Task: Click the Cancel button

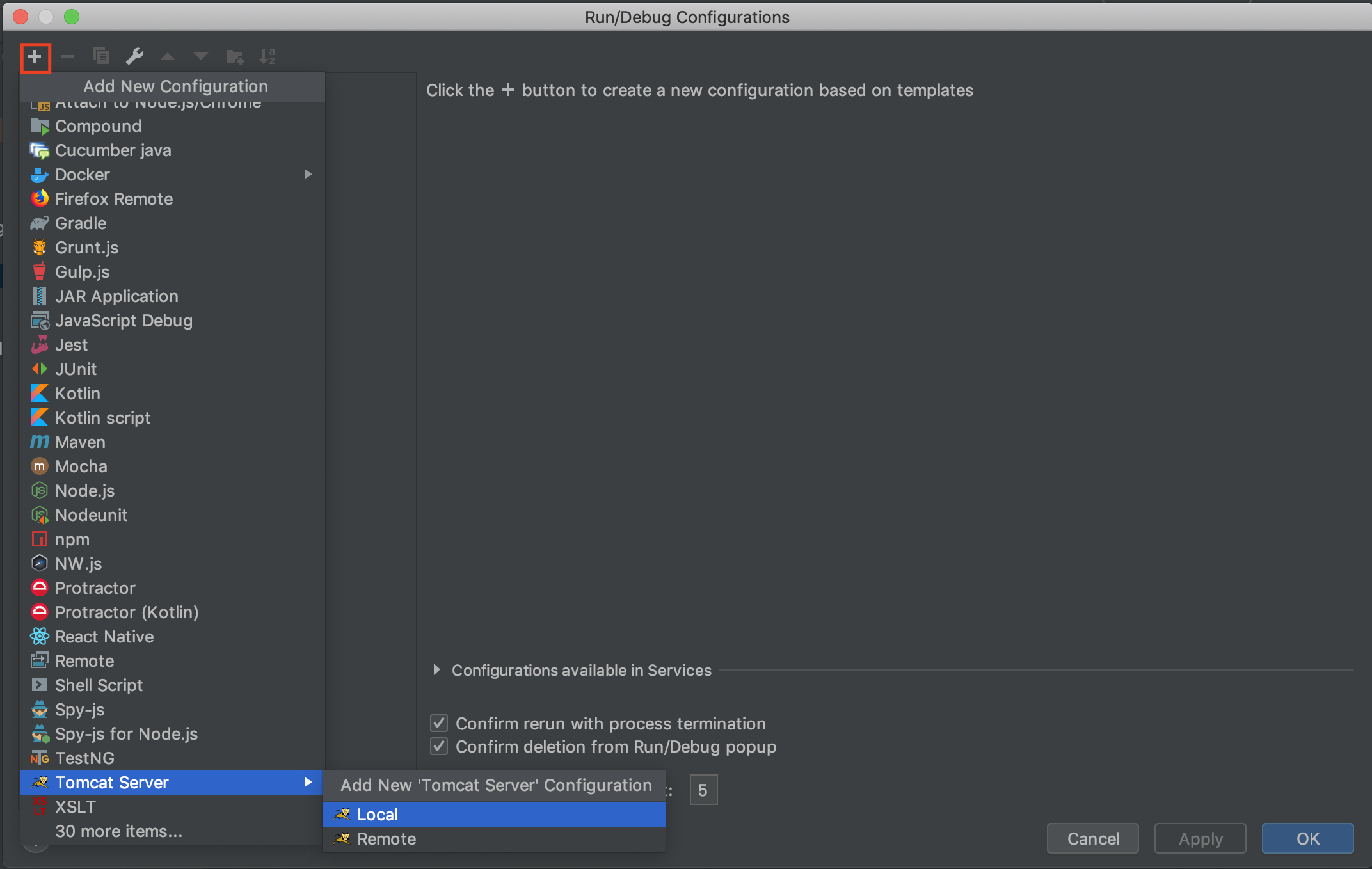Action: click(x=1091, y=839)
